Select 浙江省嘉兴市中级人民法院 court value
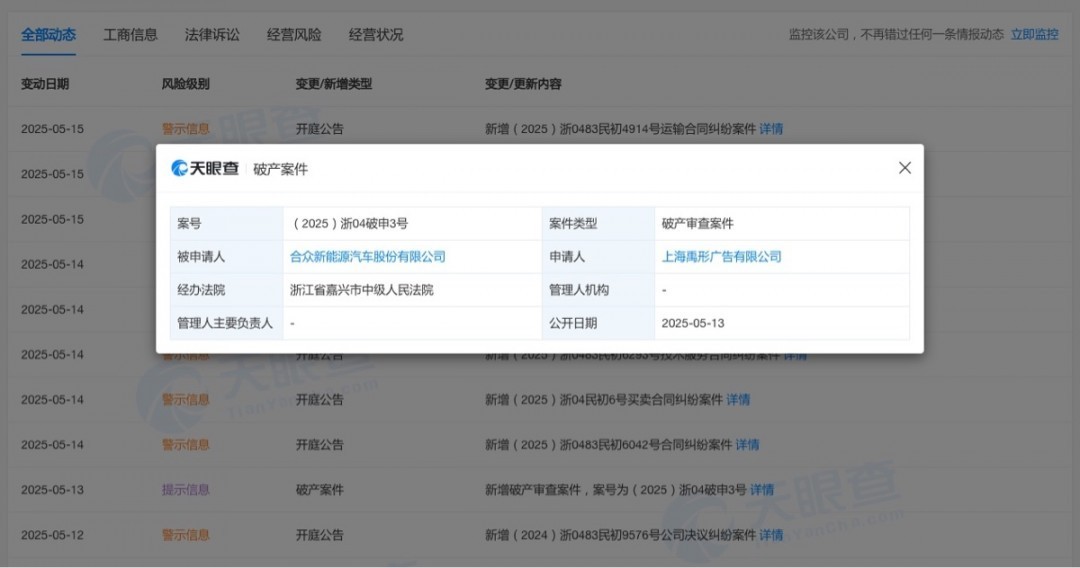 tap(362, 290)
